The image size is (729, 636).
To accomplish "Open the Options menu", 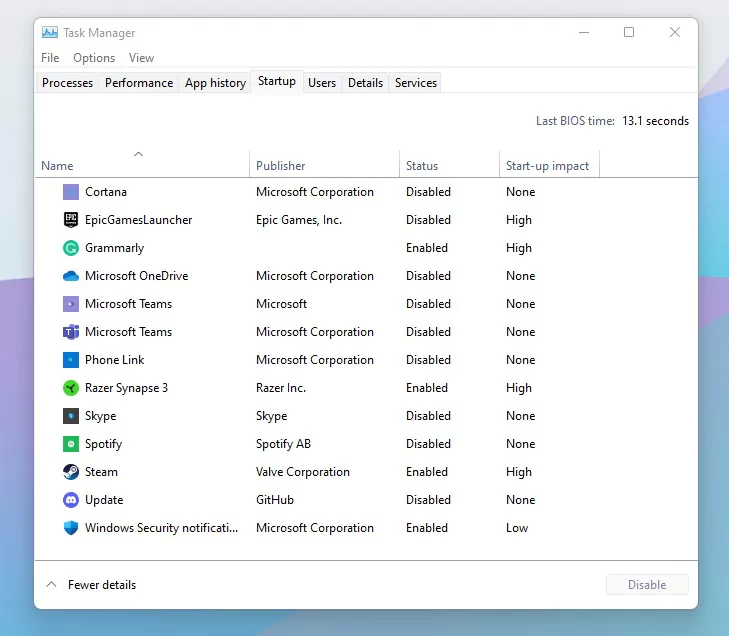I will [94, 58].
